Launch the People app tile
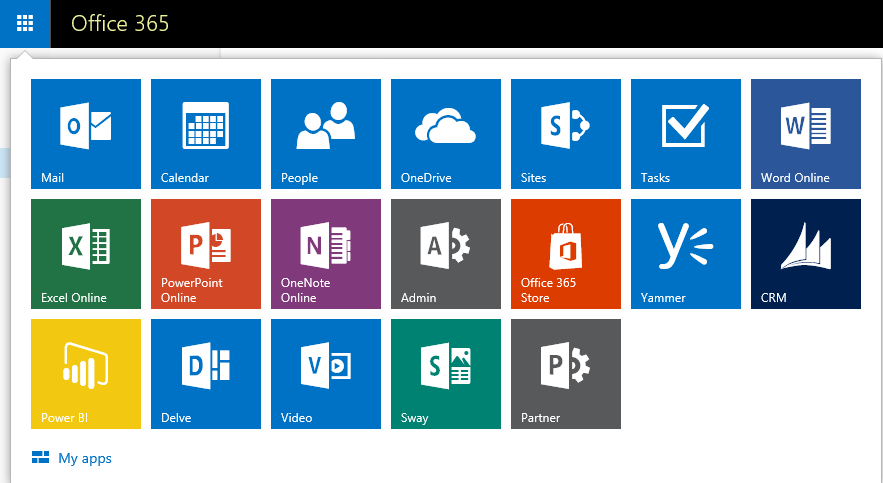The width and height of the screenshot is (883, 483). [325, 134]
